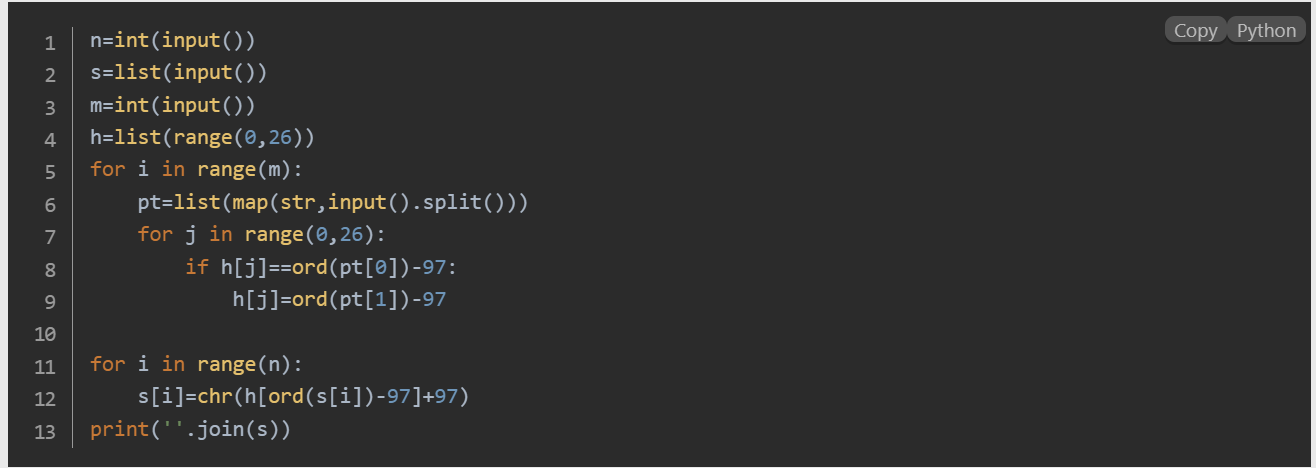Click the n=int(input()) code line

pos(172,41)
